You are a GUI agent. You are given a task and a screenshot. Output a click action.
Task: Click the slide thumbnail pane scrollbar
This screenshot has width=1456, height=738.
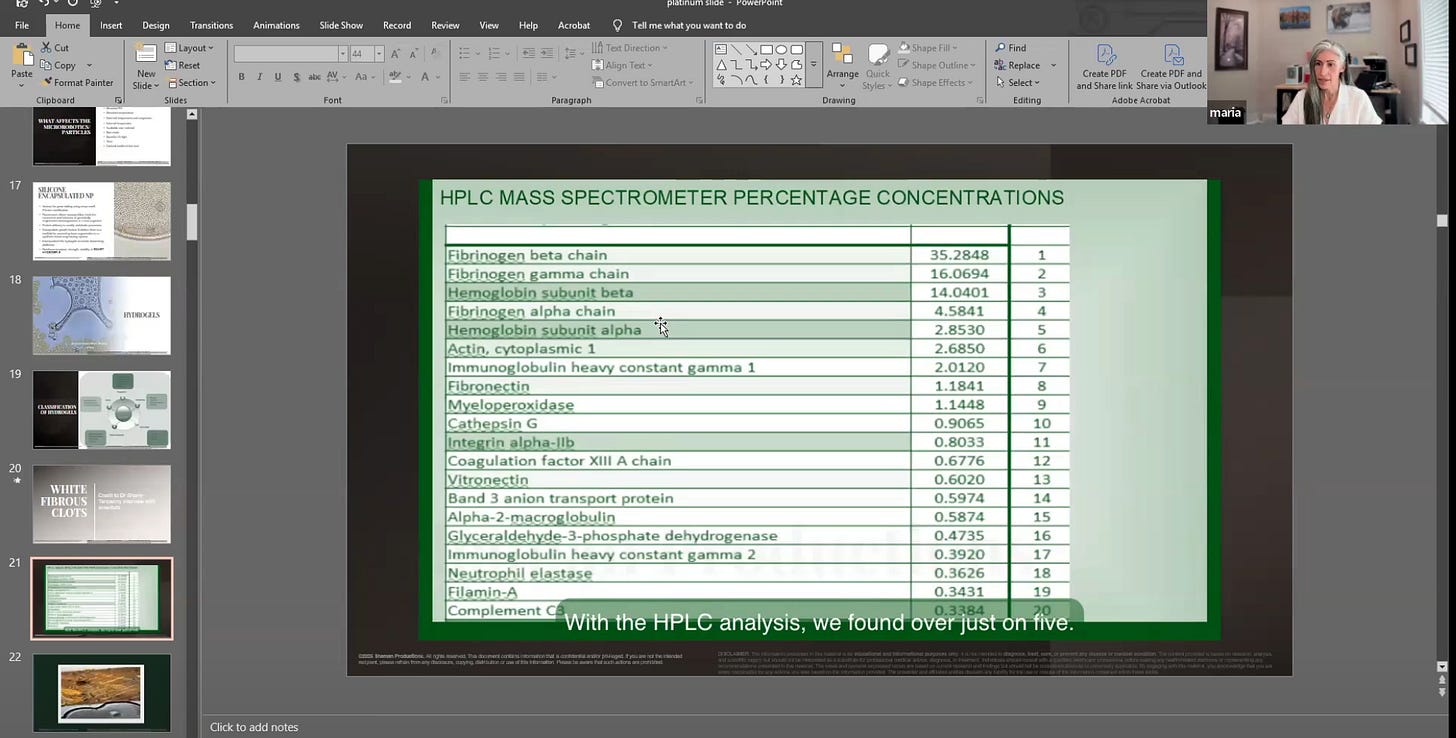pyautogui.click(x=192, y=222)
